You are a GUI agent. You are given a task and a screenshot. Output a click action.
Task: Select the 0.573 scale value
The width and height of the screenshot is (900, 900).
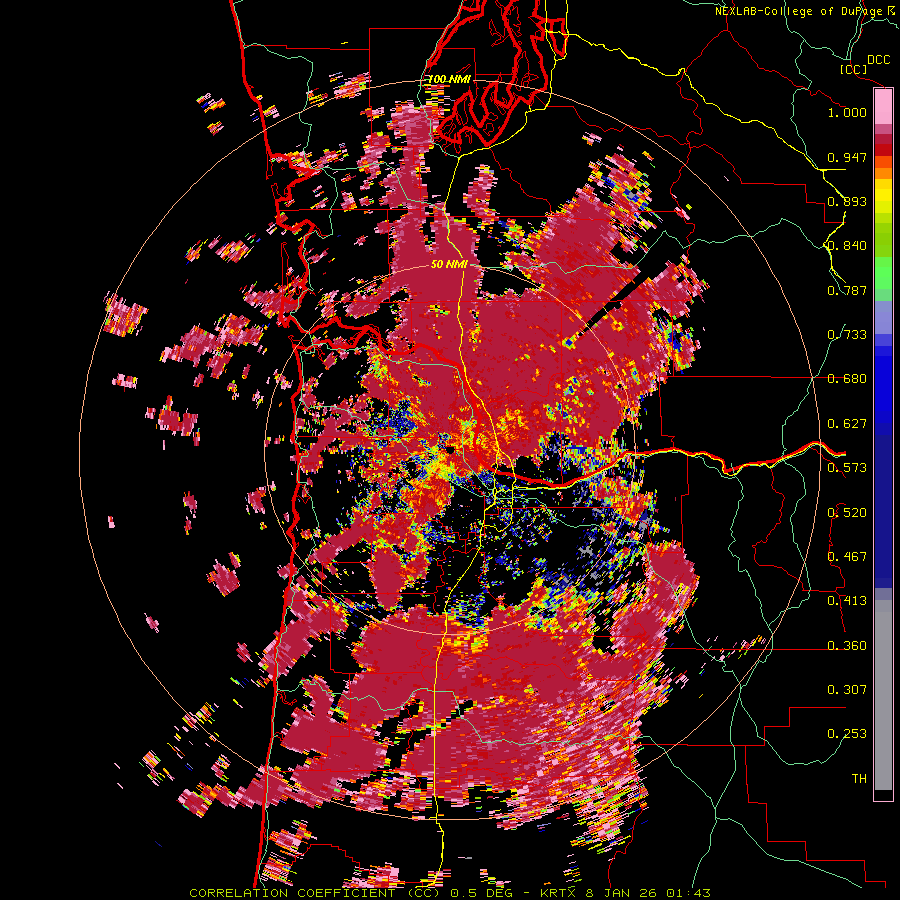(x=847, y=468)
